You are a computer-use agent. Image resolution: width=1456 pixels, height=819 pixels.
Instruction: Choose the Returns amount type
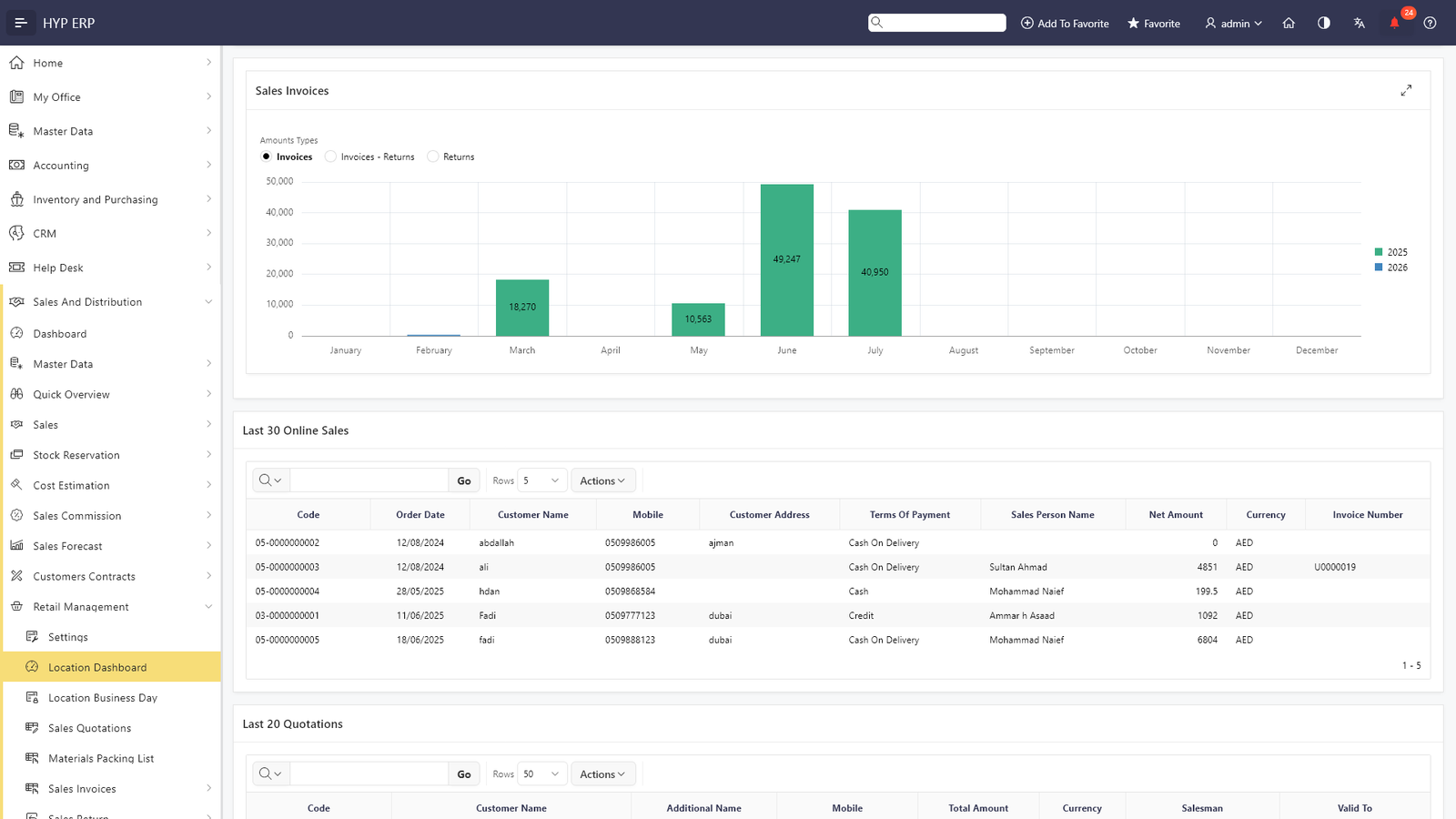click(x=433, y=157)
